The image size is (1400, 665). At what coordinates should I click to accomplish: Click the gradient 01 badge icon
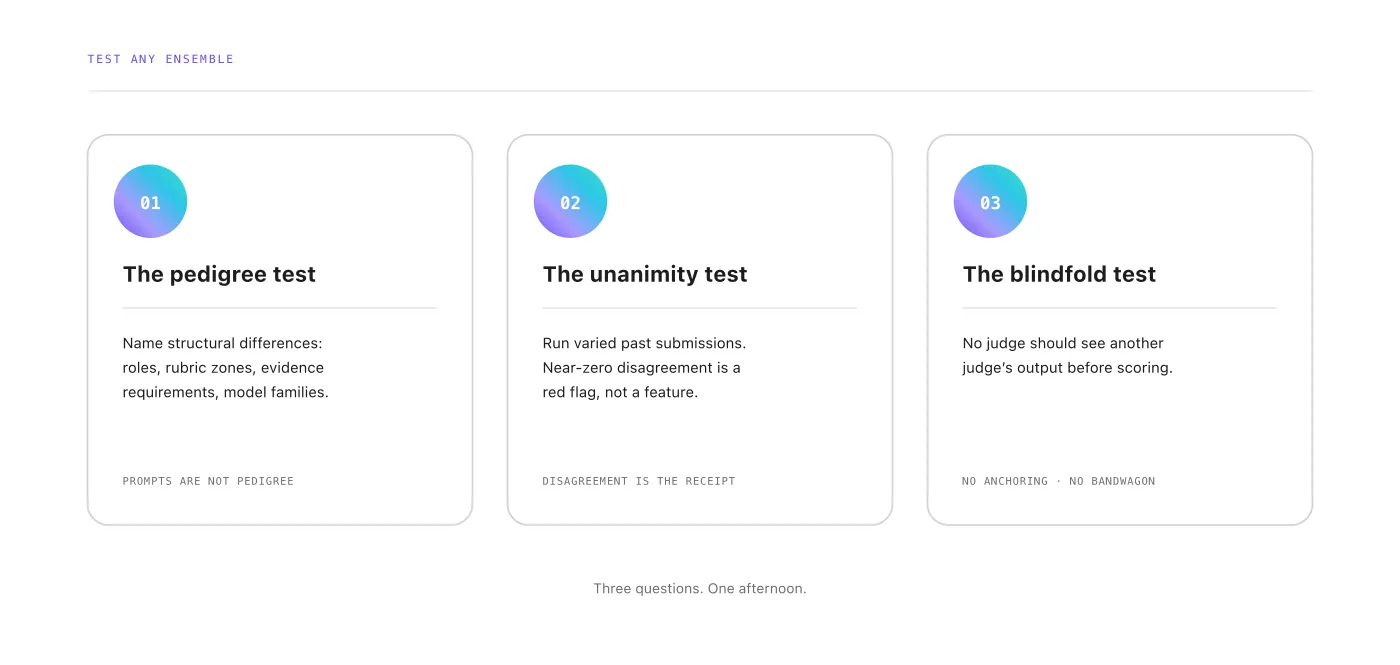click(x=150, y=201)
